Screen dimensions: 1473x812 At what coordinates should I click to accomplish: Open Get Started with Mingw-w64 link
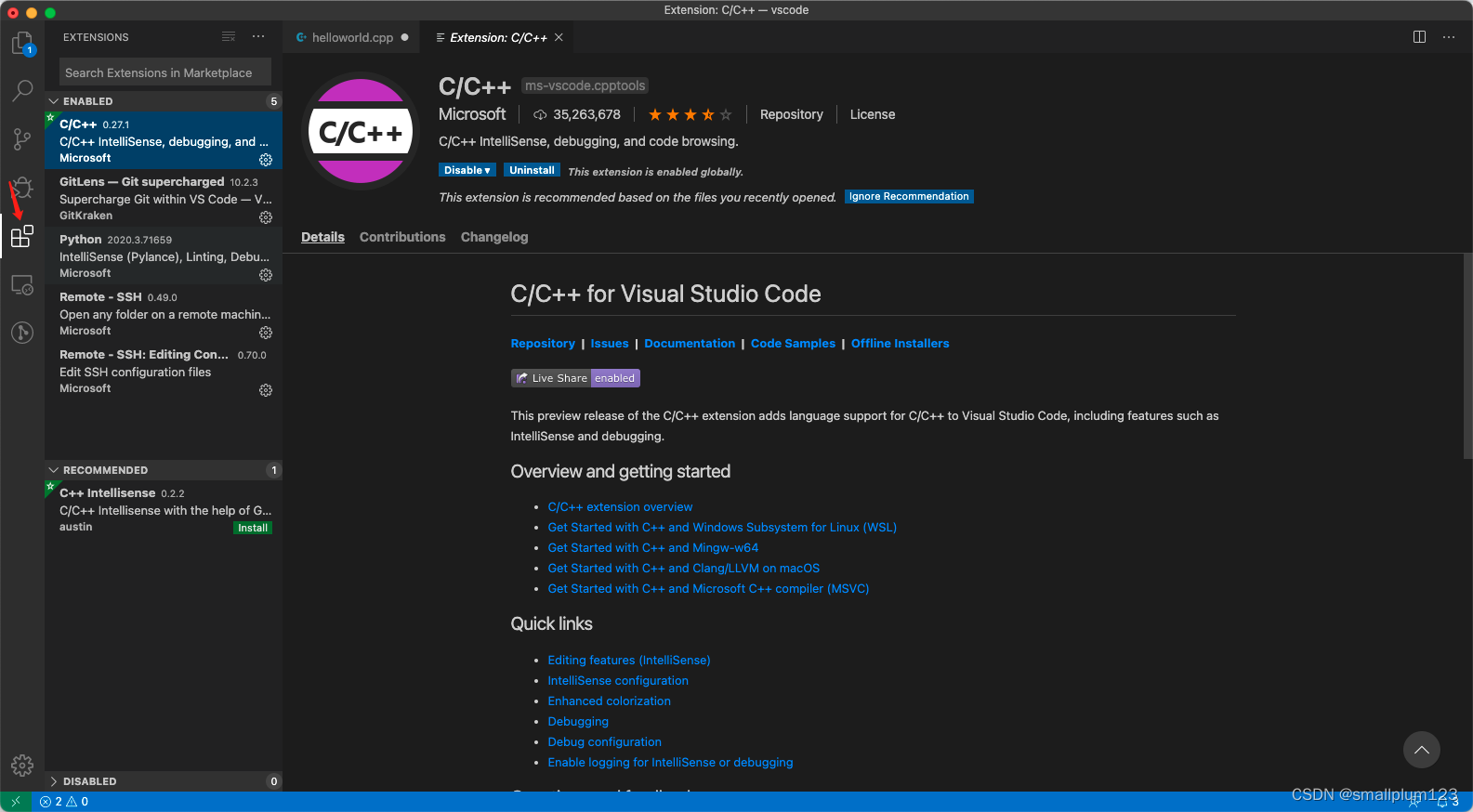[x=653, y=547]
